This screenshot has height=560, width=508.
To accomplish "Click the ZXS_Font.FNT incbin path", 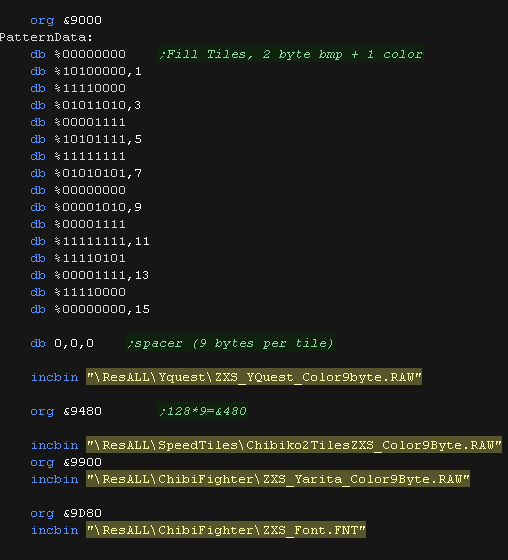I will tap(226, 530).
